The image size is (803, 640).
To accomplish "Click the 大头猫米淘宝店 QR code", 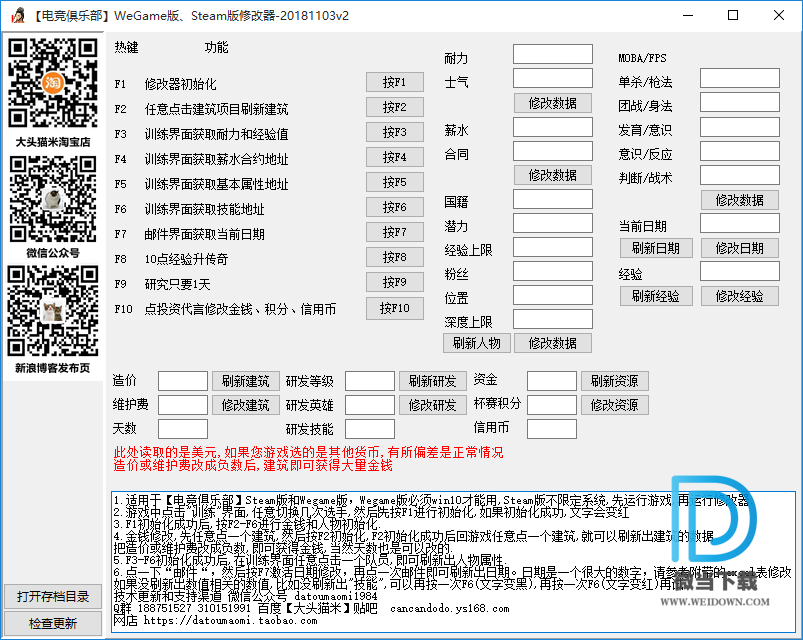I will tap(53, 83).
